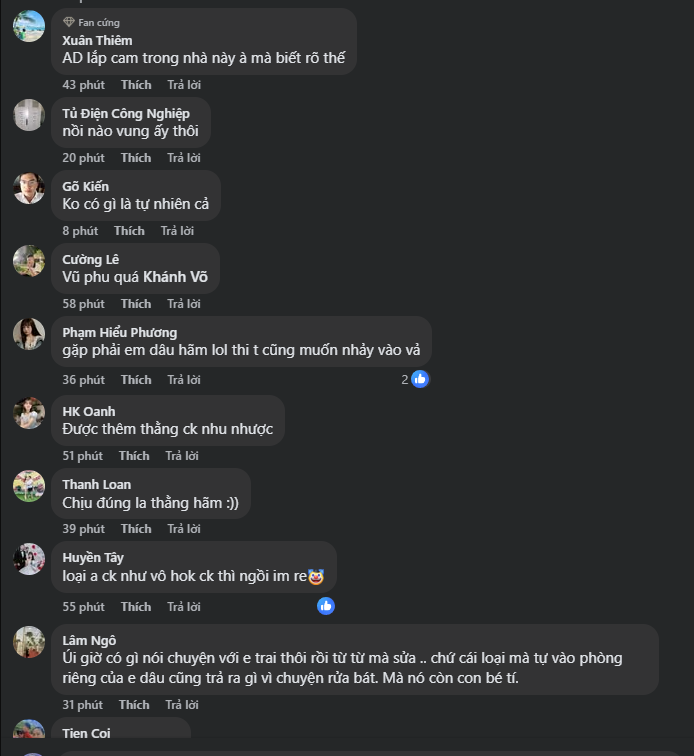Like Xuân Thiêm's comment with Thích
694x756 pixels.
tap(136, 85)
